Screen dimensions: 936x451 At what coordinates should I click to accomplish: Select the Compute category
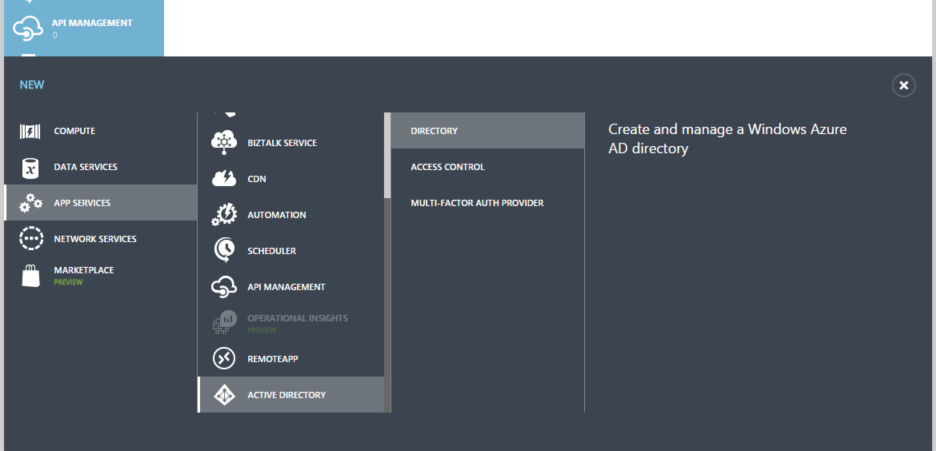pos(100,131)
